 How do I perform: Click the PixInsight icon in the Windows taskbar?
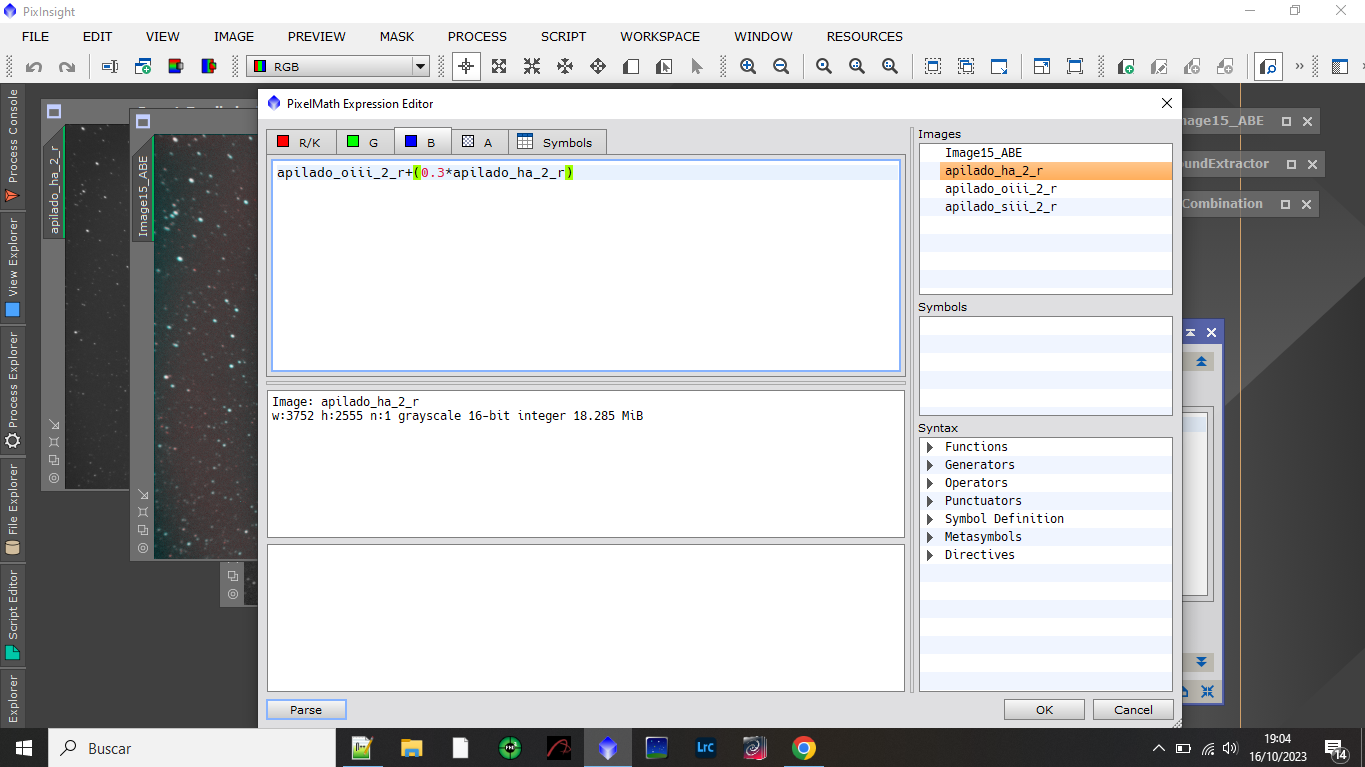[x=608, y=748]
